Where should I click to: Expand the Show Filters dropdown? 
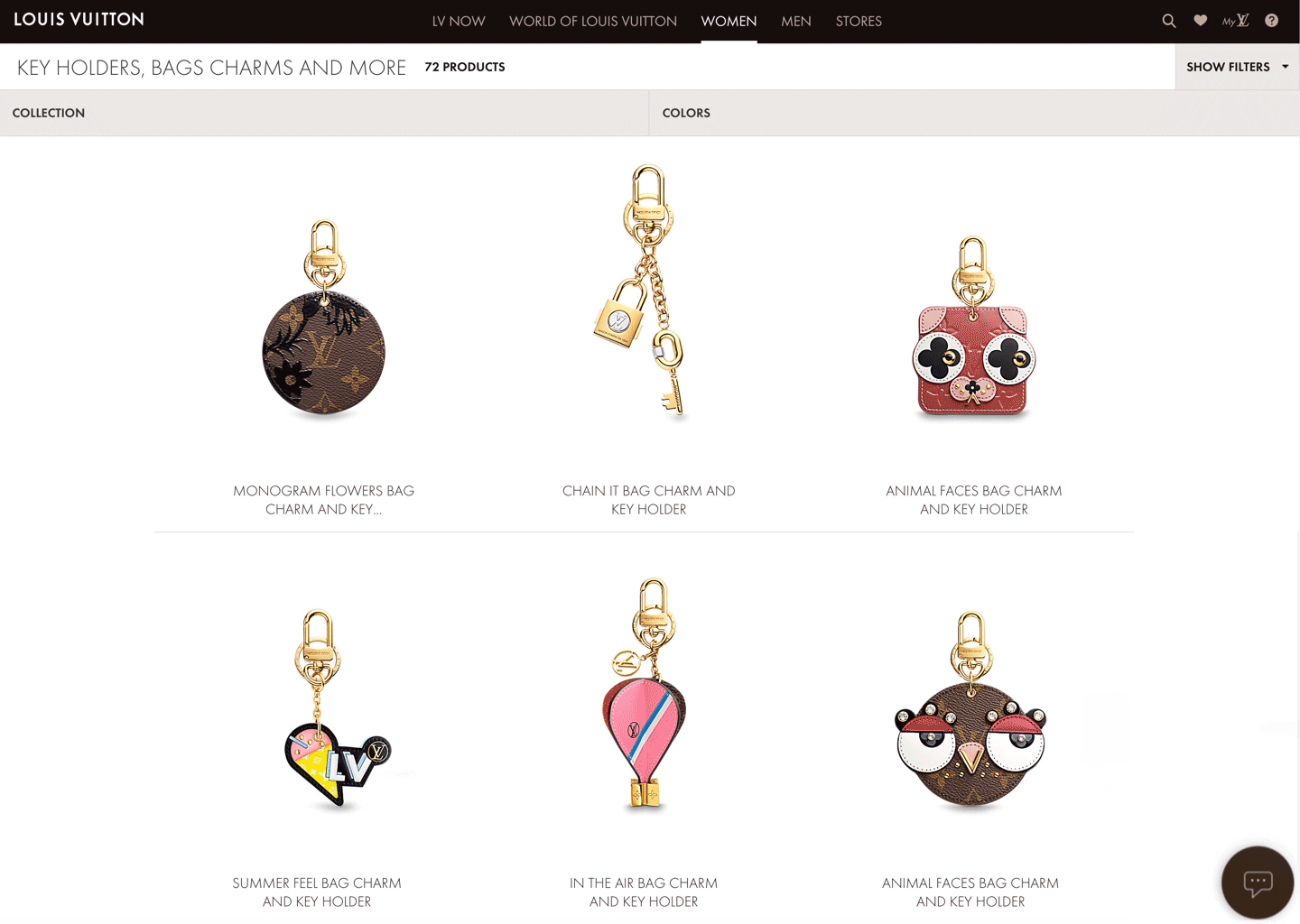(1238, 67)
